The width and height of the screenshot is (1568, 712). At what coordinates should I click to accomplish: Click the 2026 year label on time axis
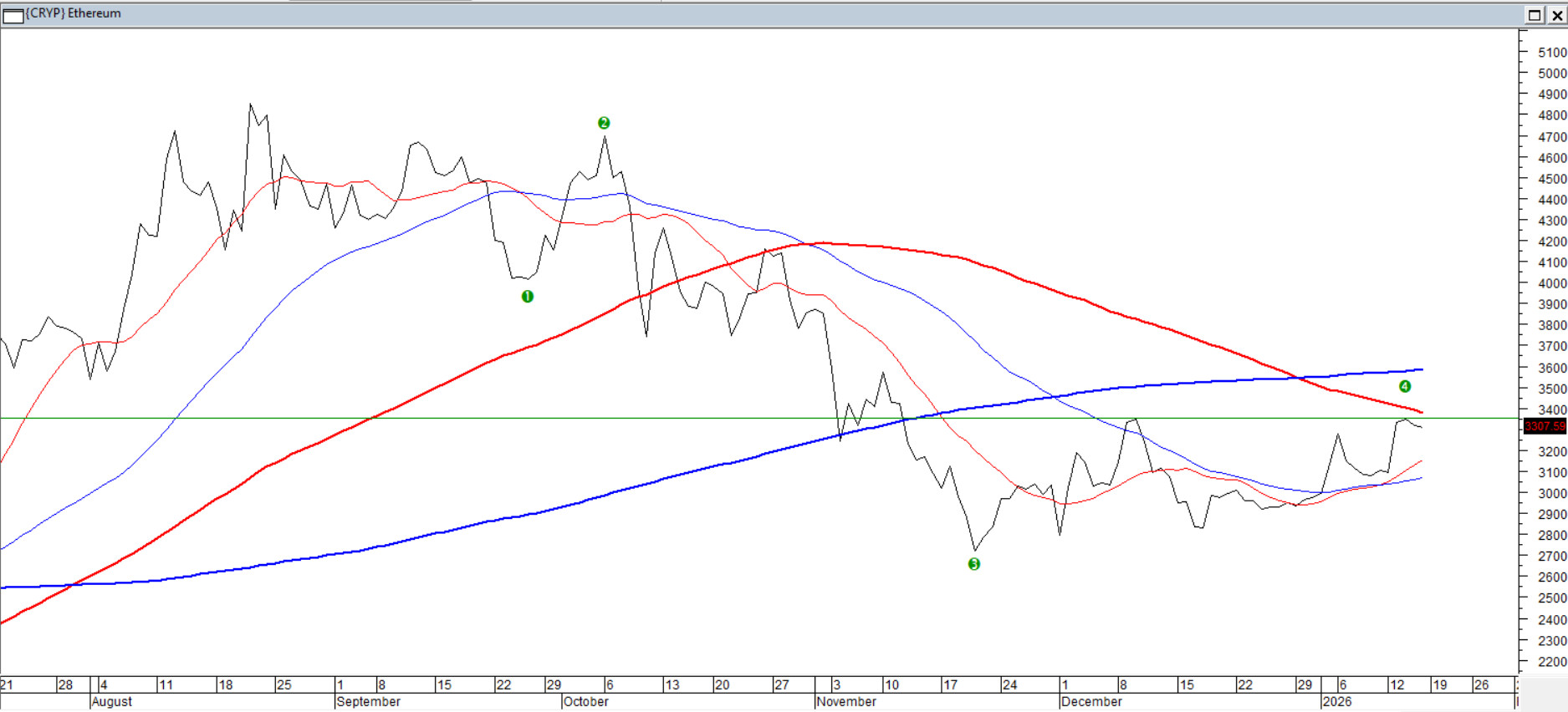tap(1337, 702)
